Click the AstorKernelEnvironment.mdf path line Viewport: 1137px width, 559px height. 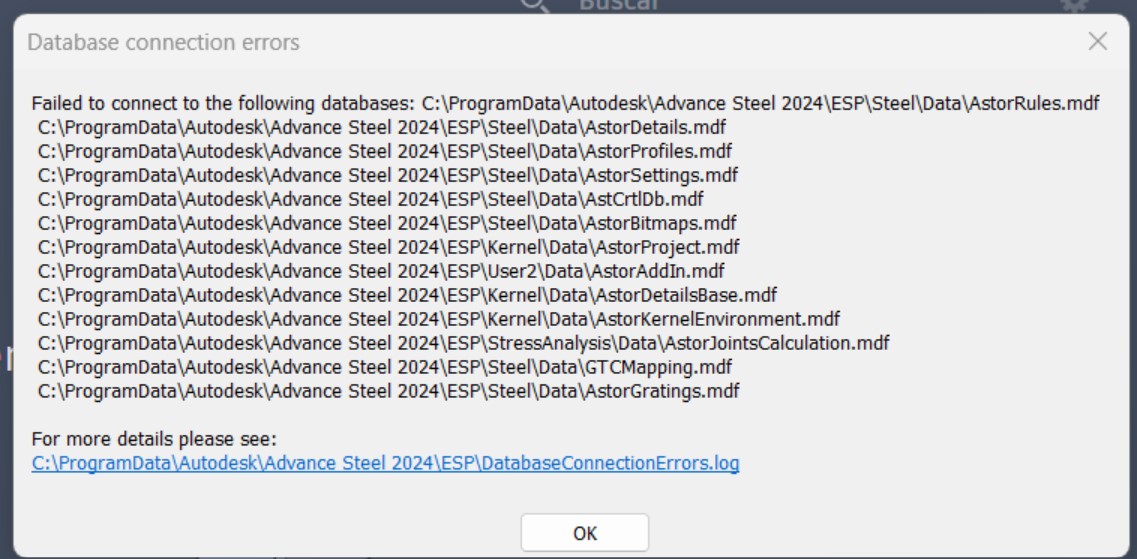[438, 319]
